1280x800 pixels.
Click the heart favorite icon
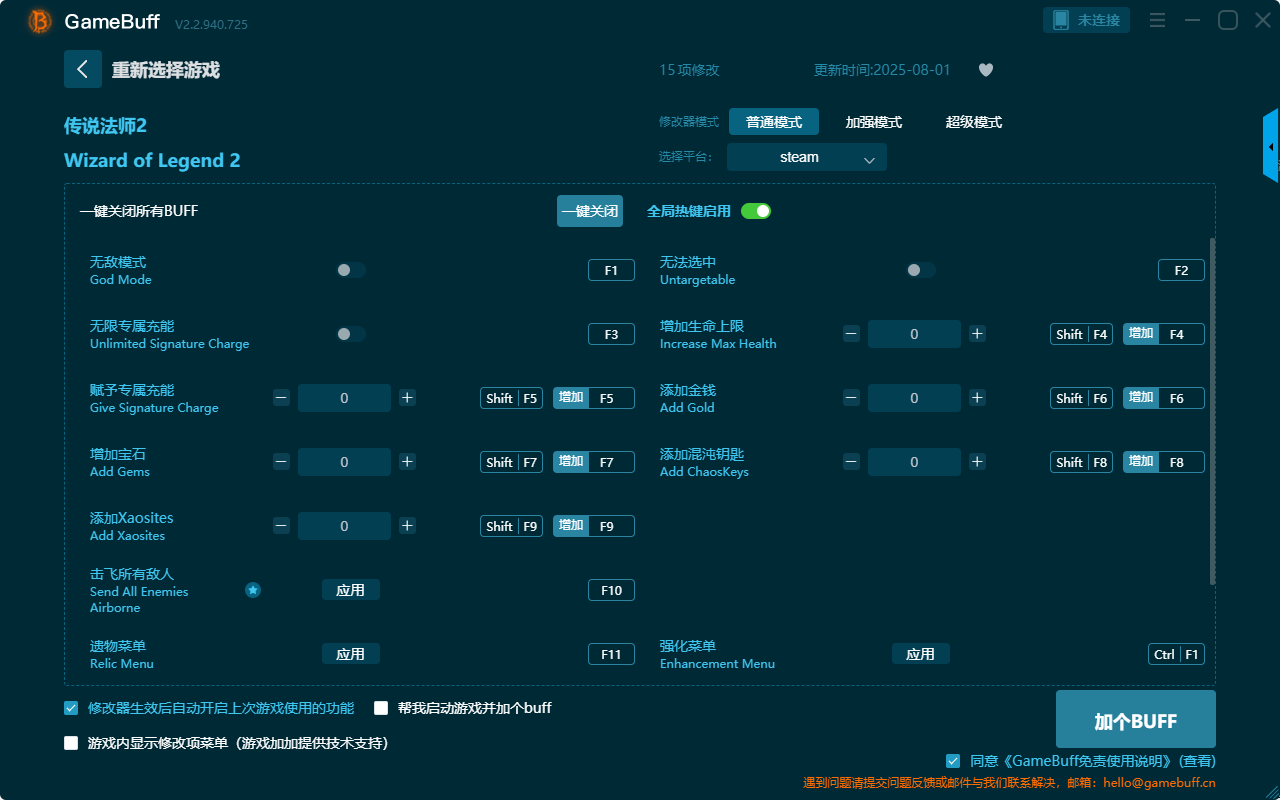[x=986, y=70]
